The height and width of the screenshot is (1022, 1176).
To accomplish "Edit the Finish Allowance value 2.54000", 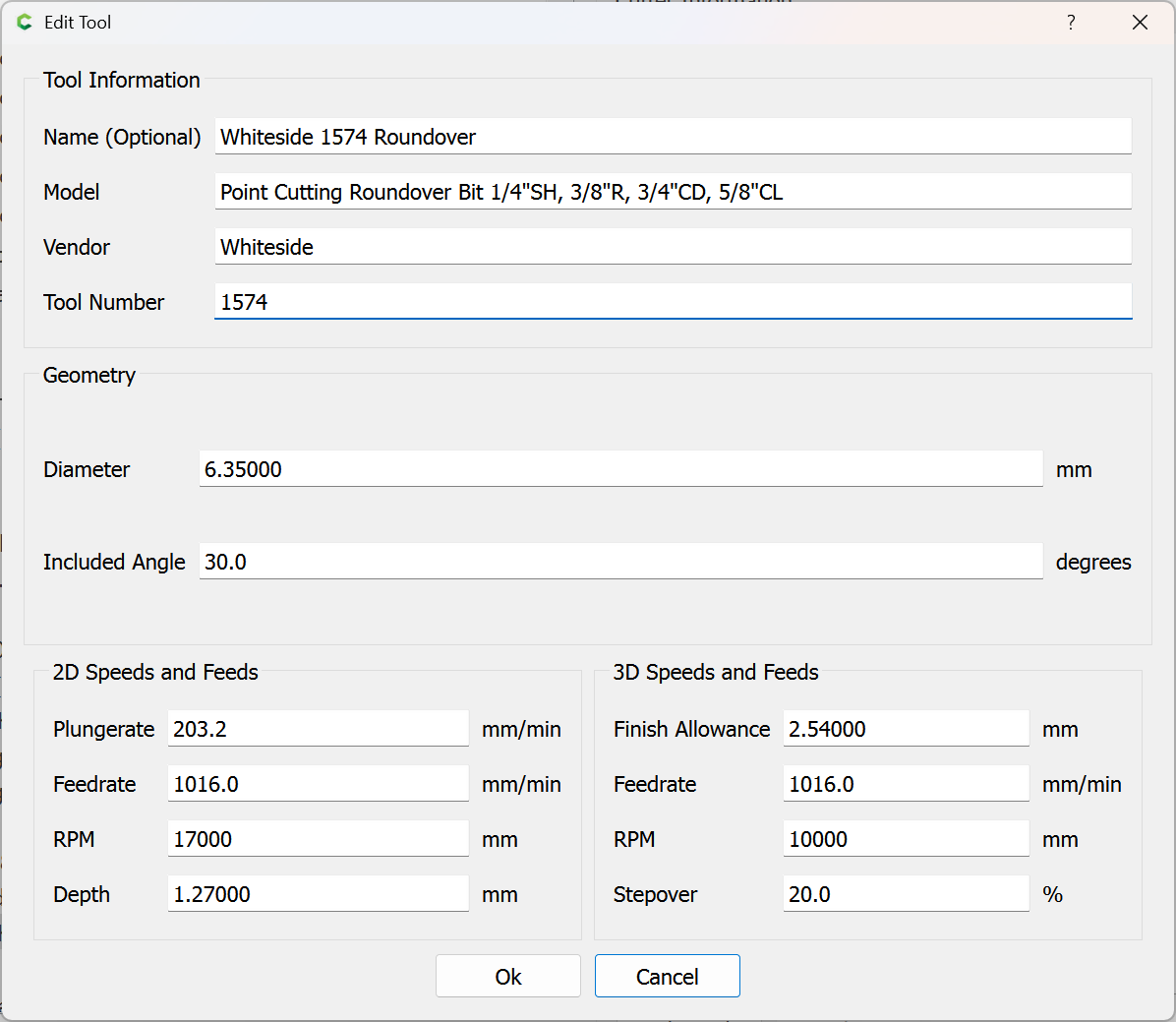I will pyautogui.click(x=906, y=729).
